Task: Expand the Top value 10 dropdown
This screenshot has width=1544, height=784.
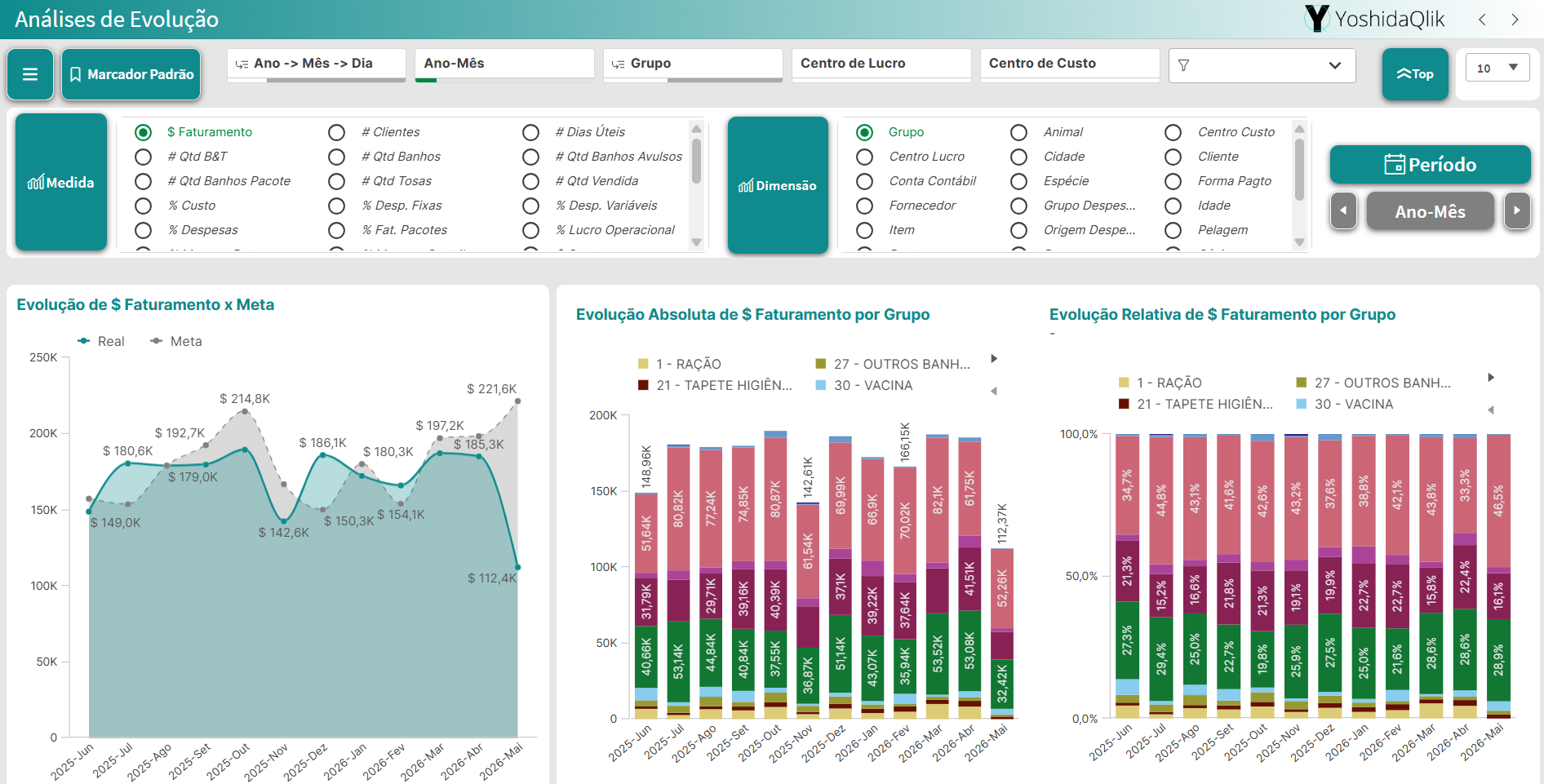Action: (x=1497, y=68)
